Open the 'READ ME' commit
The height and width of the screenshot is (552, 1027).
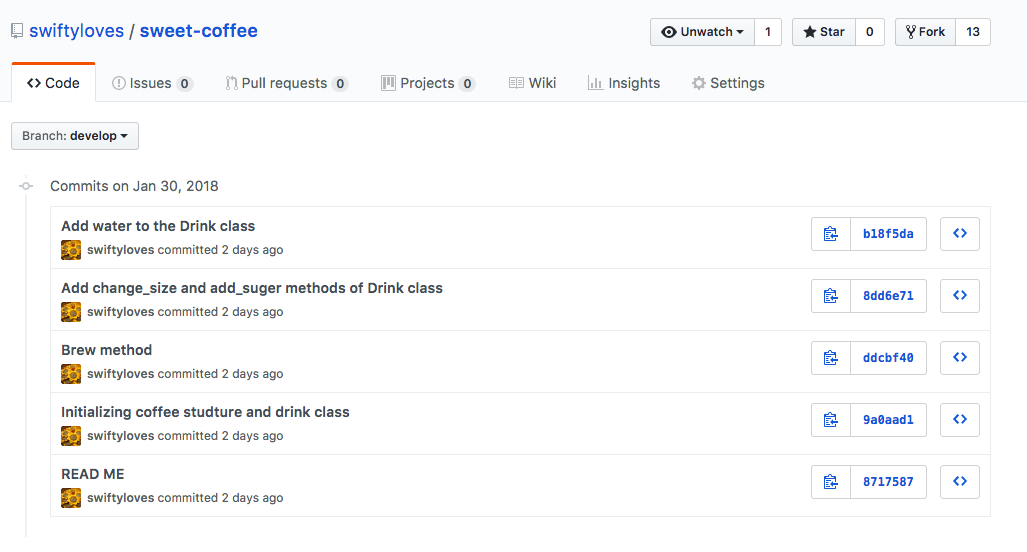[92, 474]
